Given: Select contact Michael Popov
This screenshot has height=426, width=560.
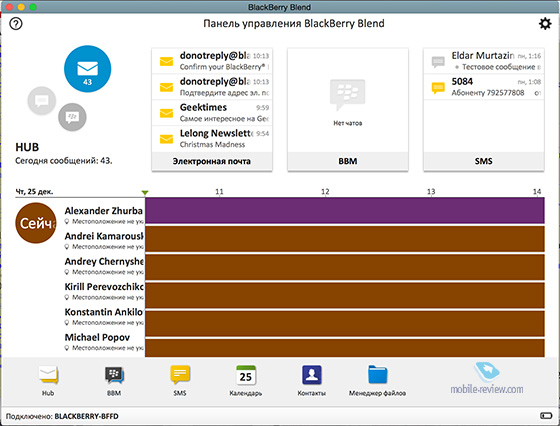Looking at the screenshot, I should coord(104,342).
